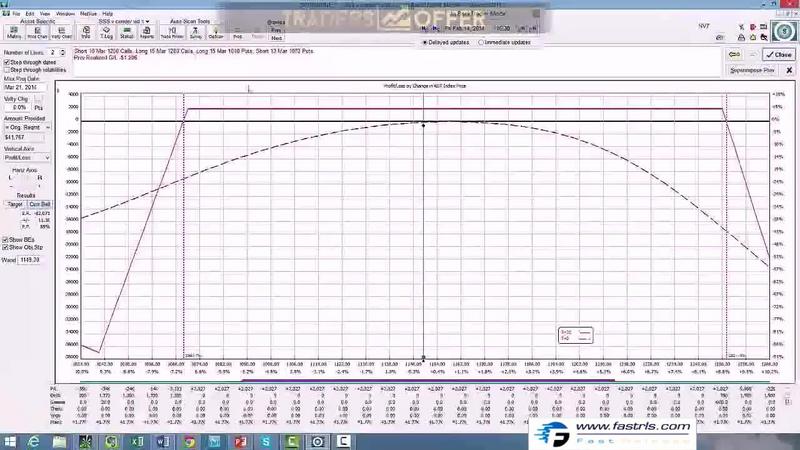The image size is (800, 450).
Task: Click the Status toolbar icon
Action: pyautogui.click(x=127, y=33)
